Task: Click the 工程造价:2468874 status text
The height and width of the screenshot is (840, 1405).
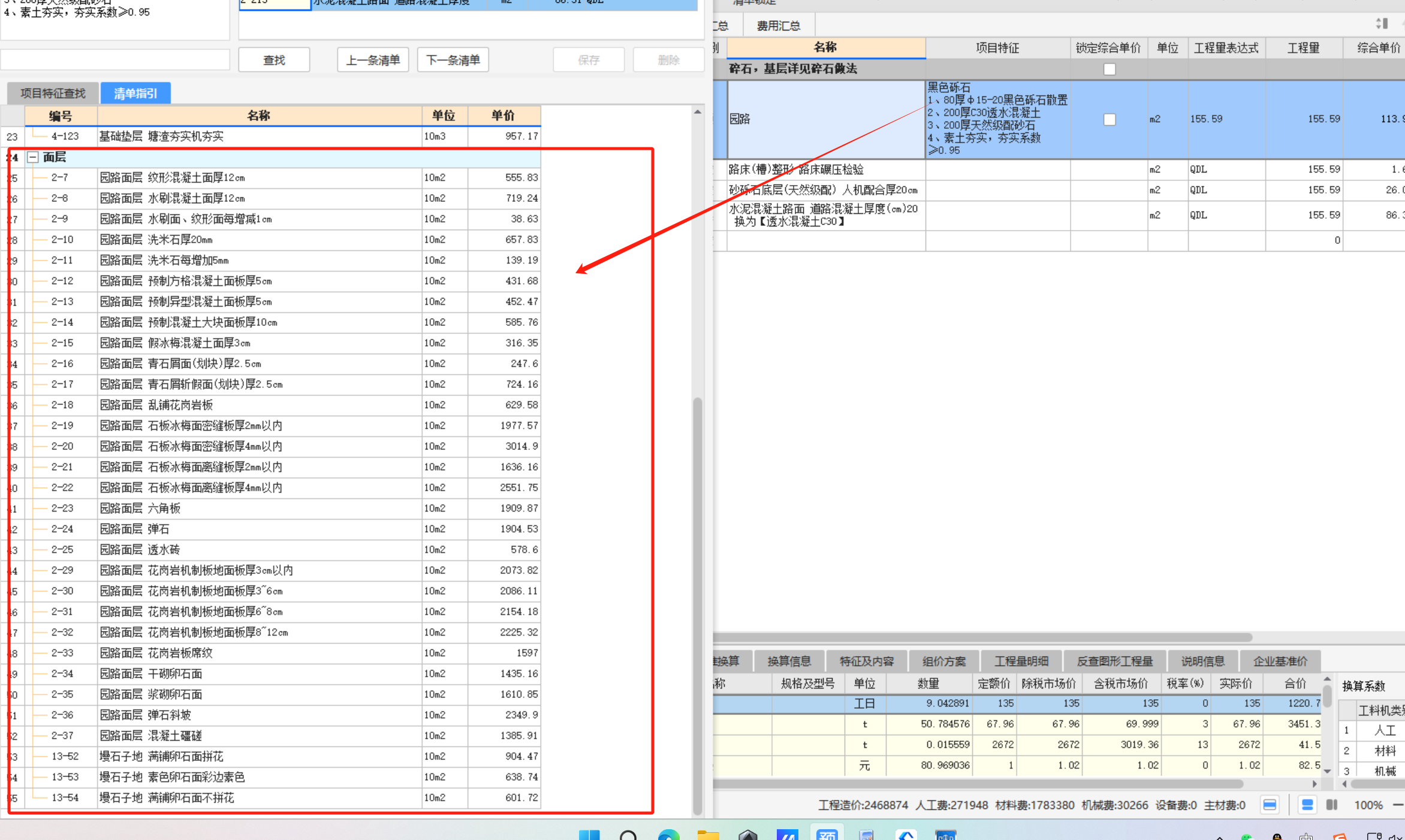Action: click(x=863, y=805)
